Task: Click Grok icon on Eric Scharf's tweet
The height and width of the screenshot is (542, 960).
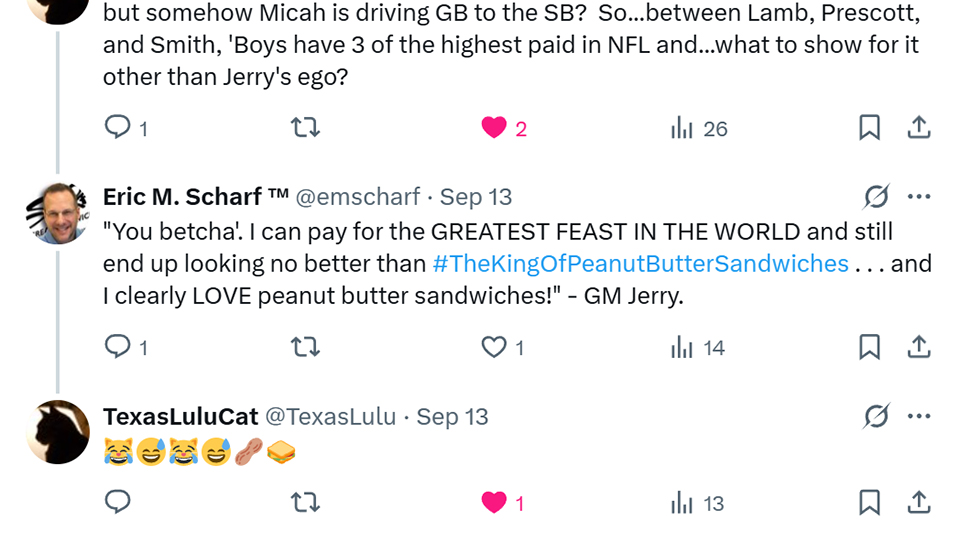Action: coord(876,197)
